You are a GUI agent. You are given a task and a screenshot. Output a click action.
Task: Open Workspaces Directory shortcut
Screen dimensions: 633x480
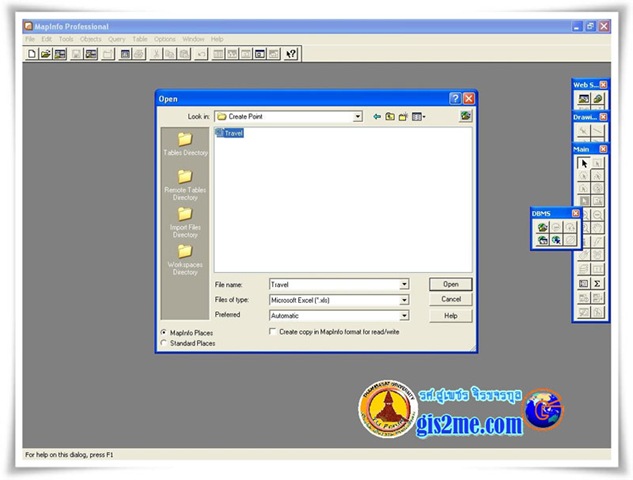[185, 260]
